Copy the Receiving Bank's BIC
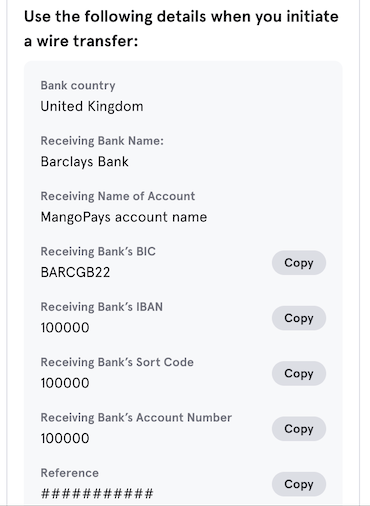 299,263
